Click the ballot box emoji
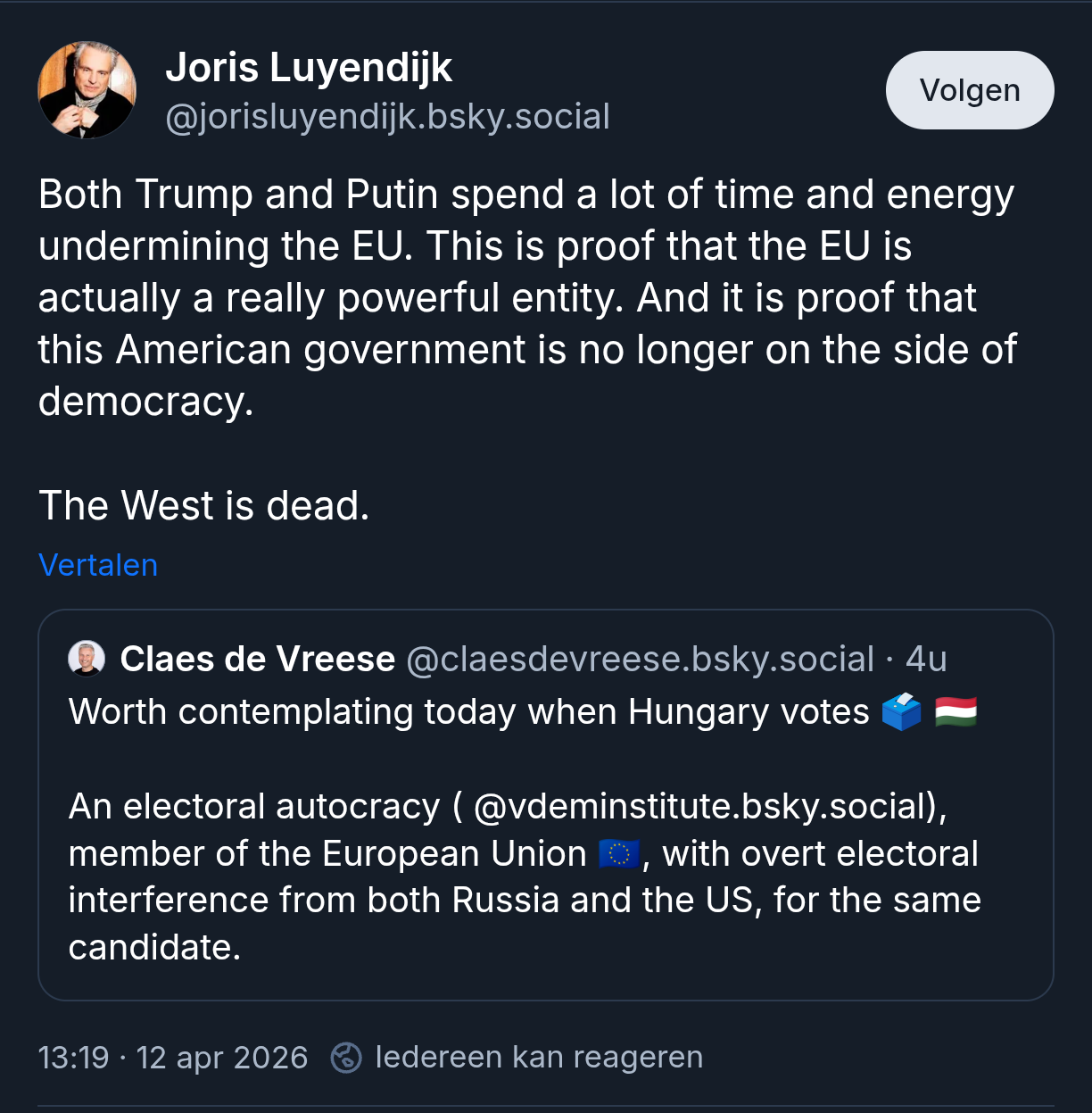This screenshot has width=1092, height=1113. tap(901, 712)
